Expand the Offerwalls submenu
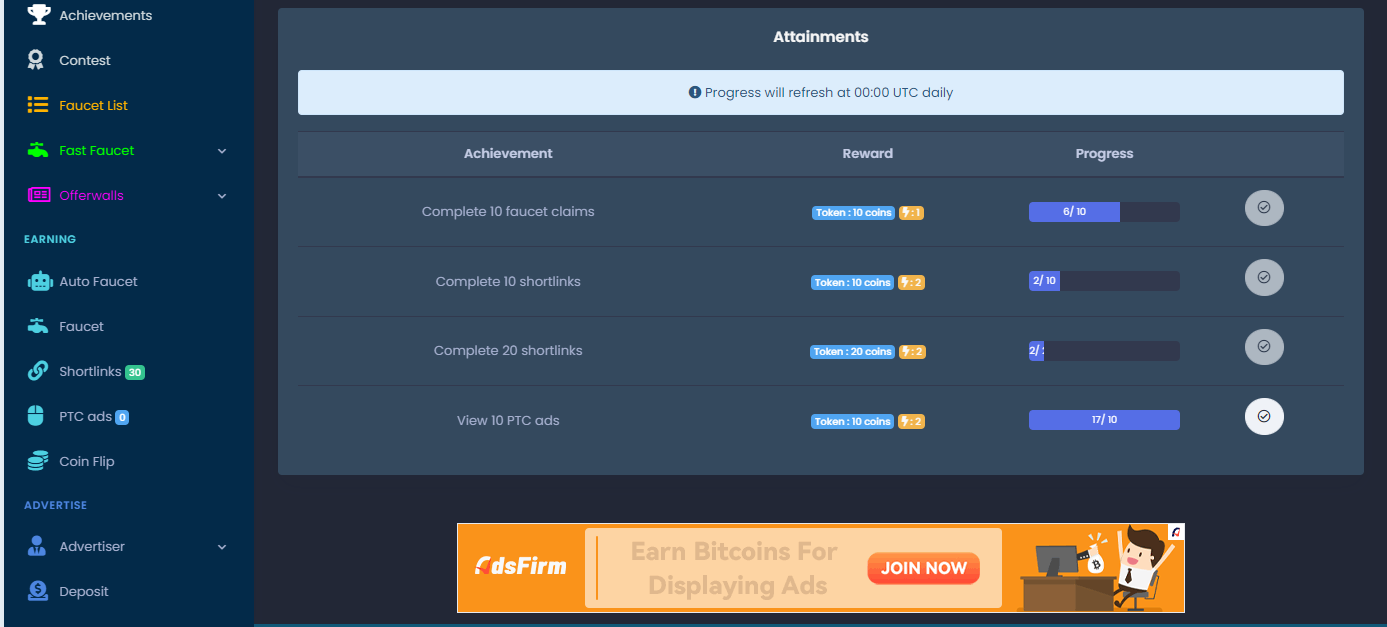The width and height of the screenshot is (1387, 627). pos(222,196)
